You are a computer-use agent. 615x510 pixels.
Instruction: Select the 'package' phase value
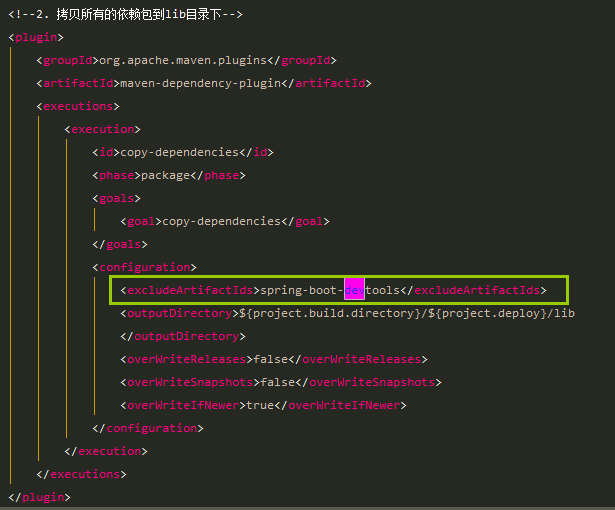[x=166, y=175]
